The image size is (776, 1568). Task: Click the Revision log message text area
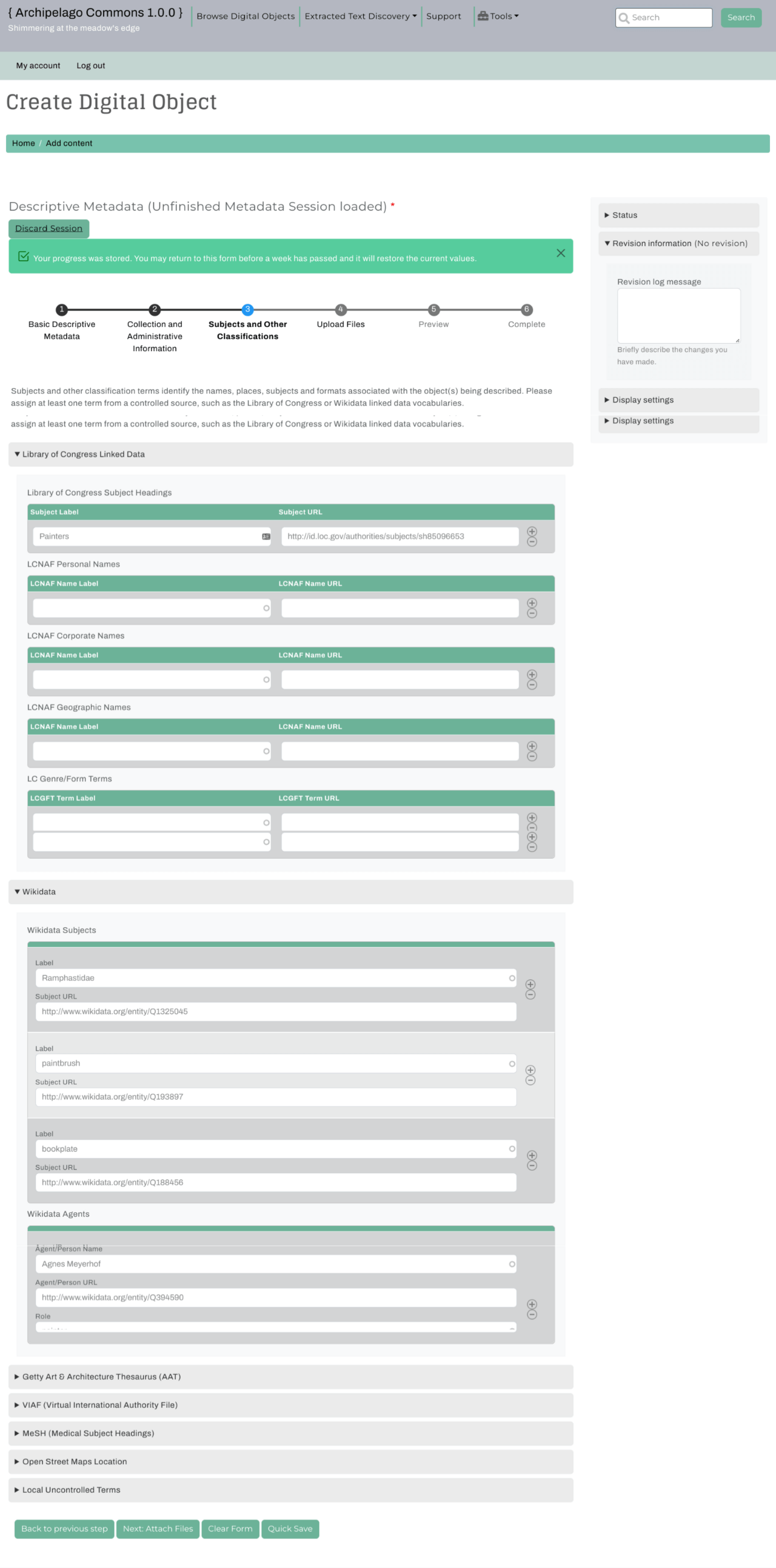click(678, 315)
